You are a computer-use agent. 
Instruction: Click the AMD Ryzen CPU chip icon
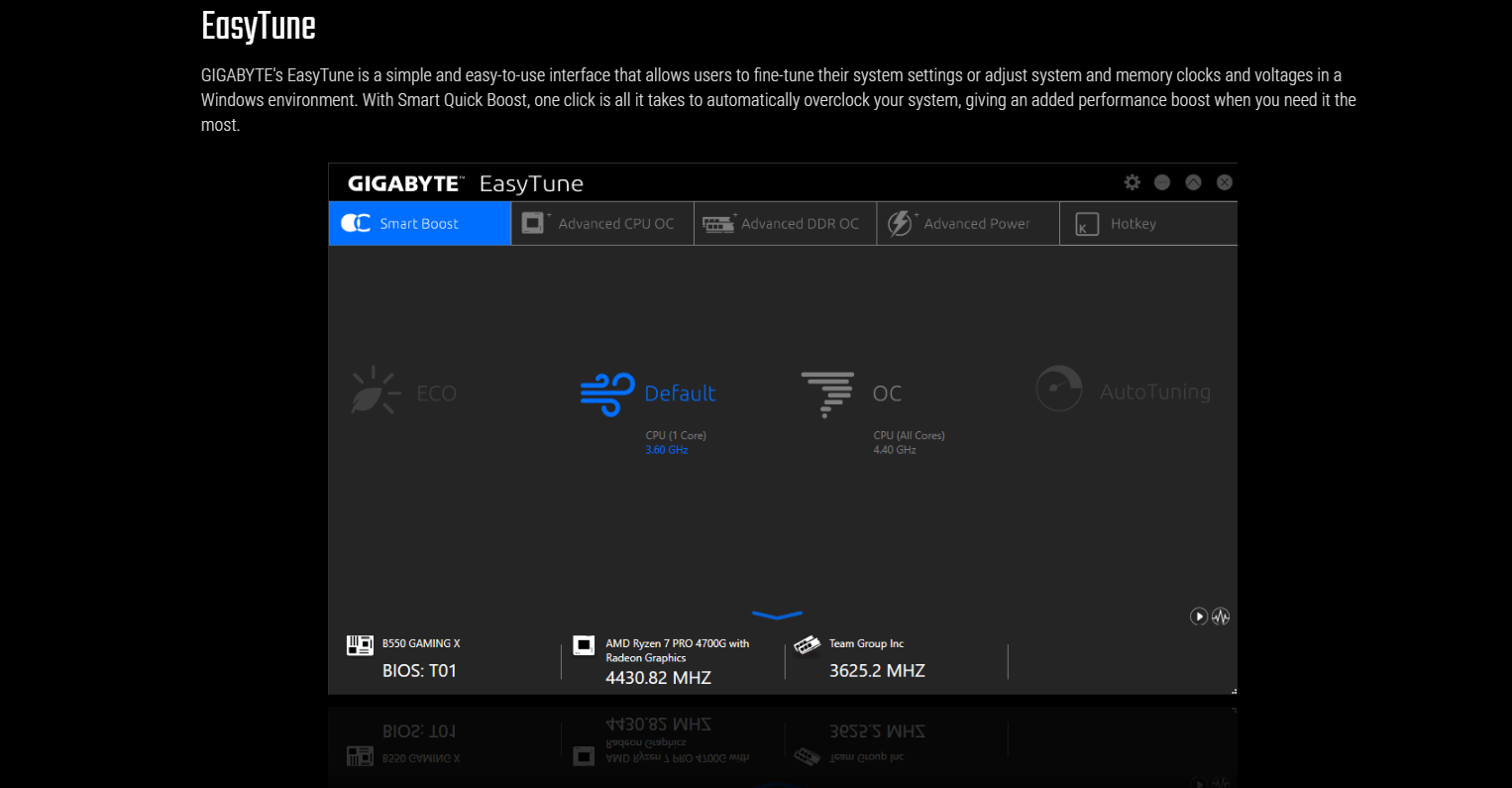point(584,645)
